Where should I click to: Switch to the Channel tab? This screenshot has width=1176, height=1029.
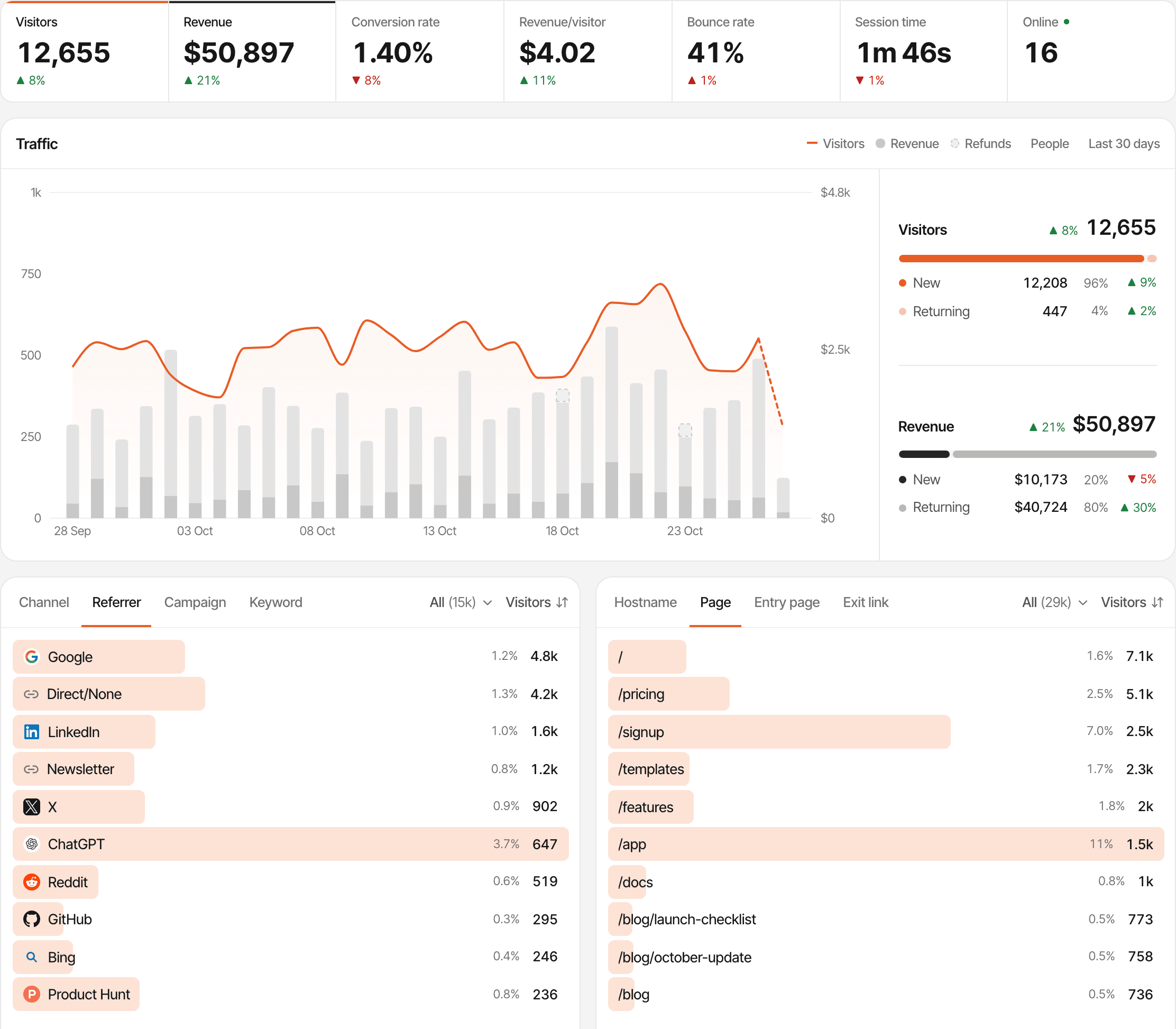pos(44,602)
